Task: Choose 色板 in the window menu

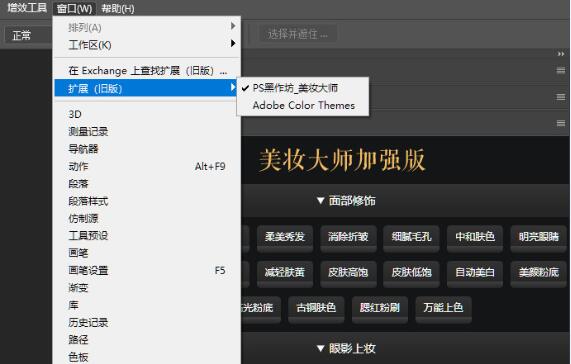Action: click(x=147, y=357)
